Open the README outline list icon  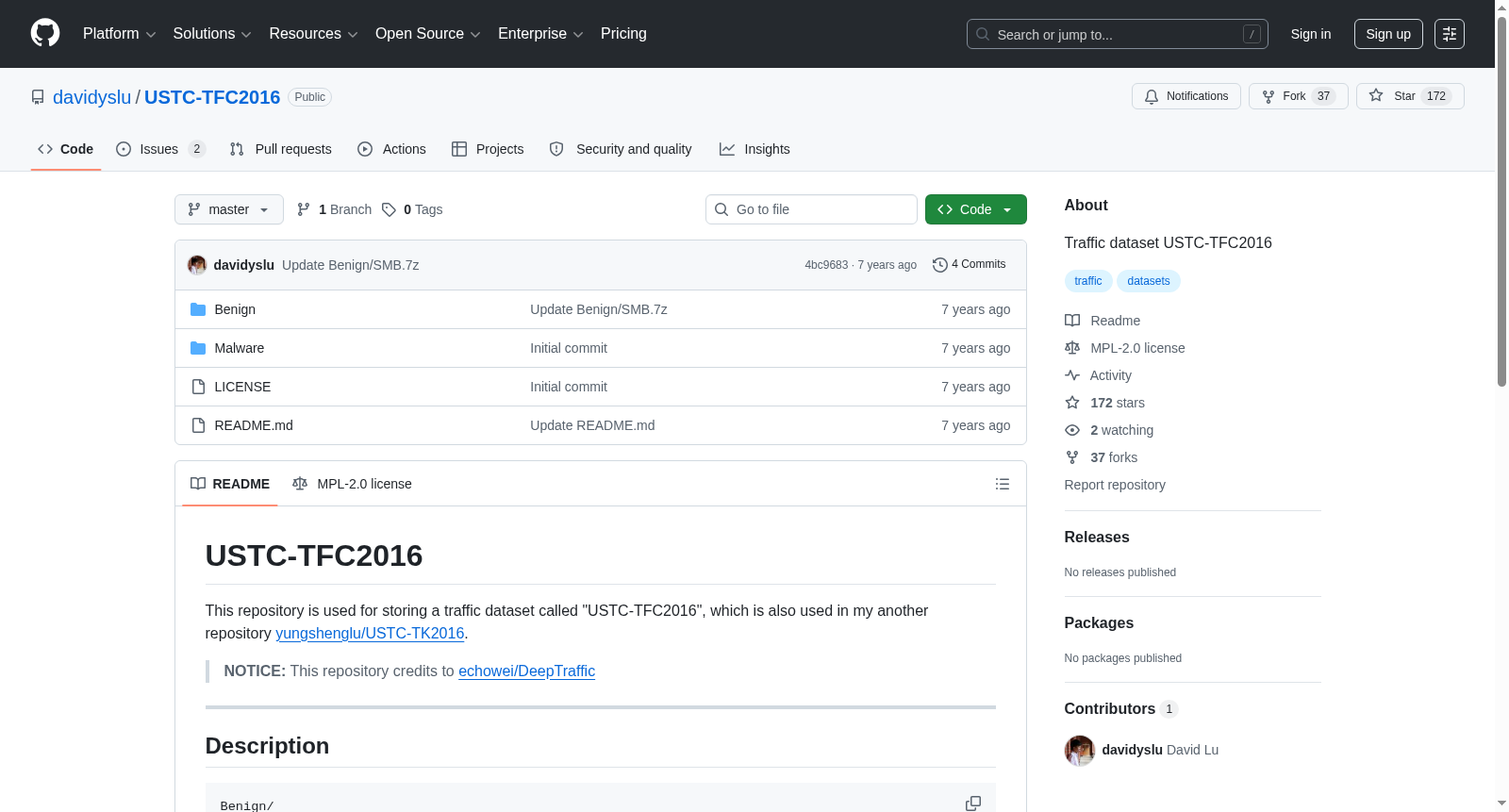pos(1003,484)
